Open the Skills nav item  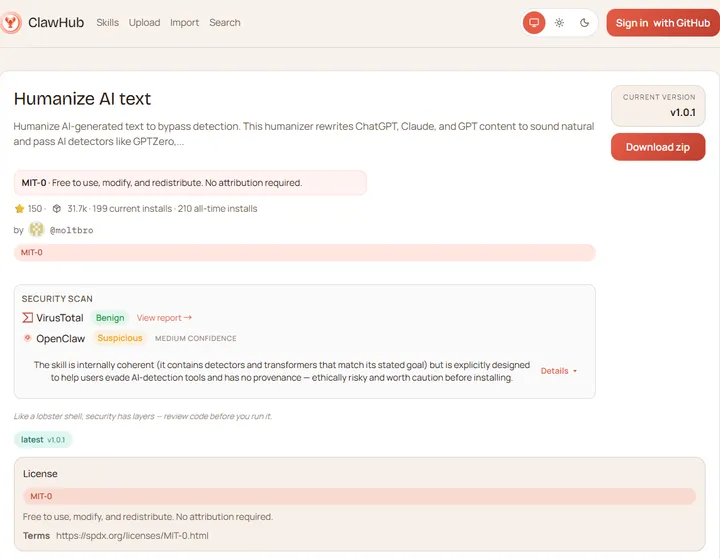click(107, 23)
